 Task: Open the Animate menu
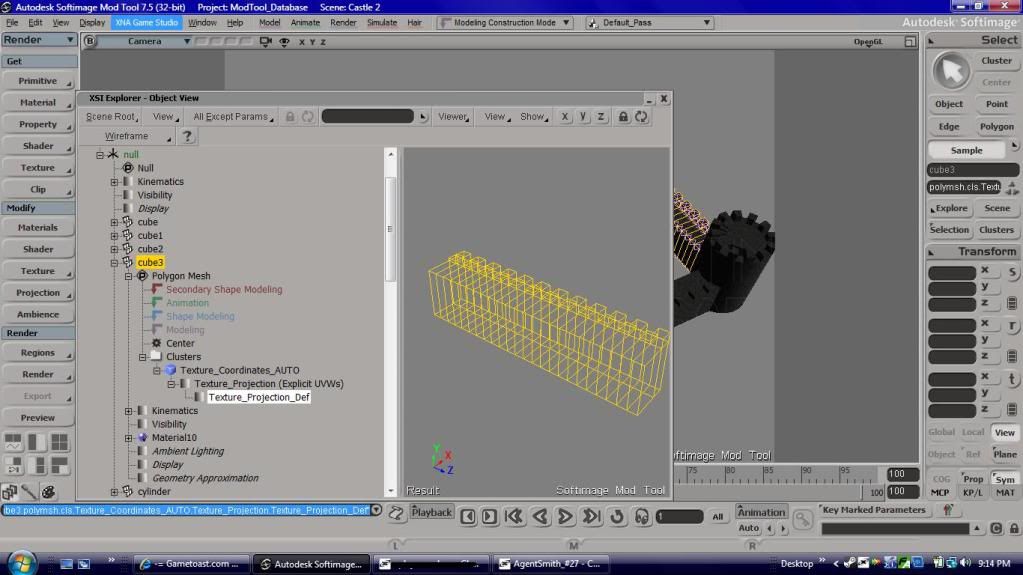305,23
